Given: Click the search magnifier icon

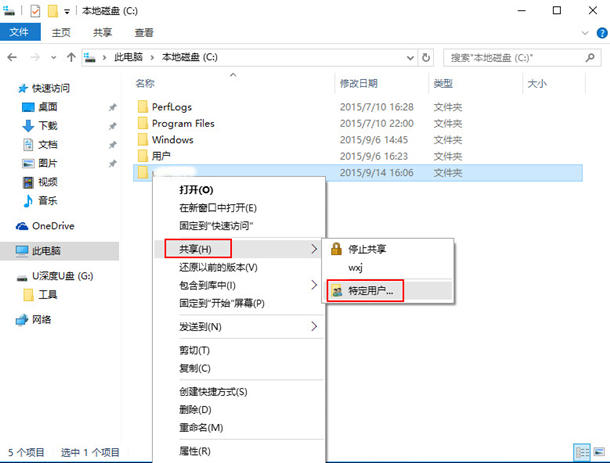Looking at the screenshot, I should coord(591,57).
